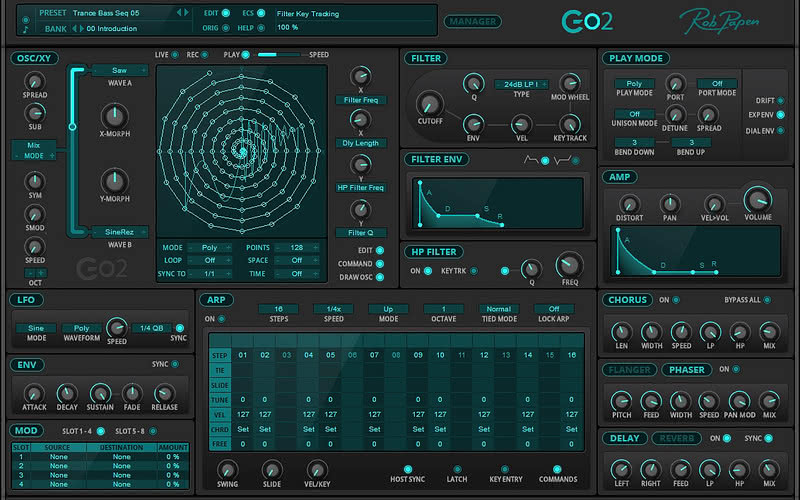Toggle the arpeggiator LATCH switch
This screenshot has height=500, width=800.
pyautogui.click(x=457, y=469)
